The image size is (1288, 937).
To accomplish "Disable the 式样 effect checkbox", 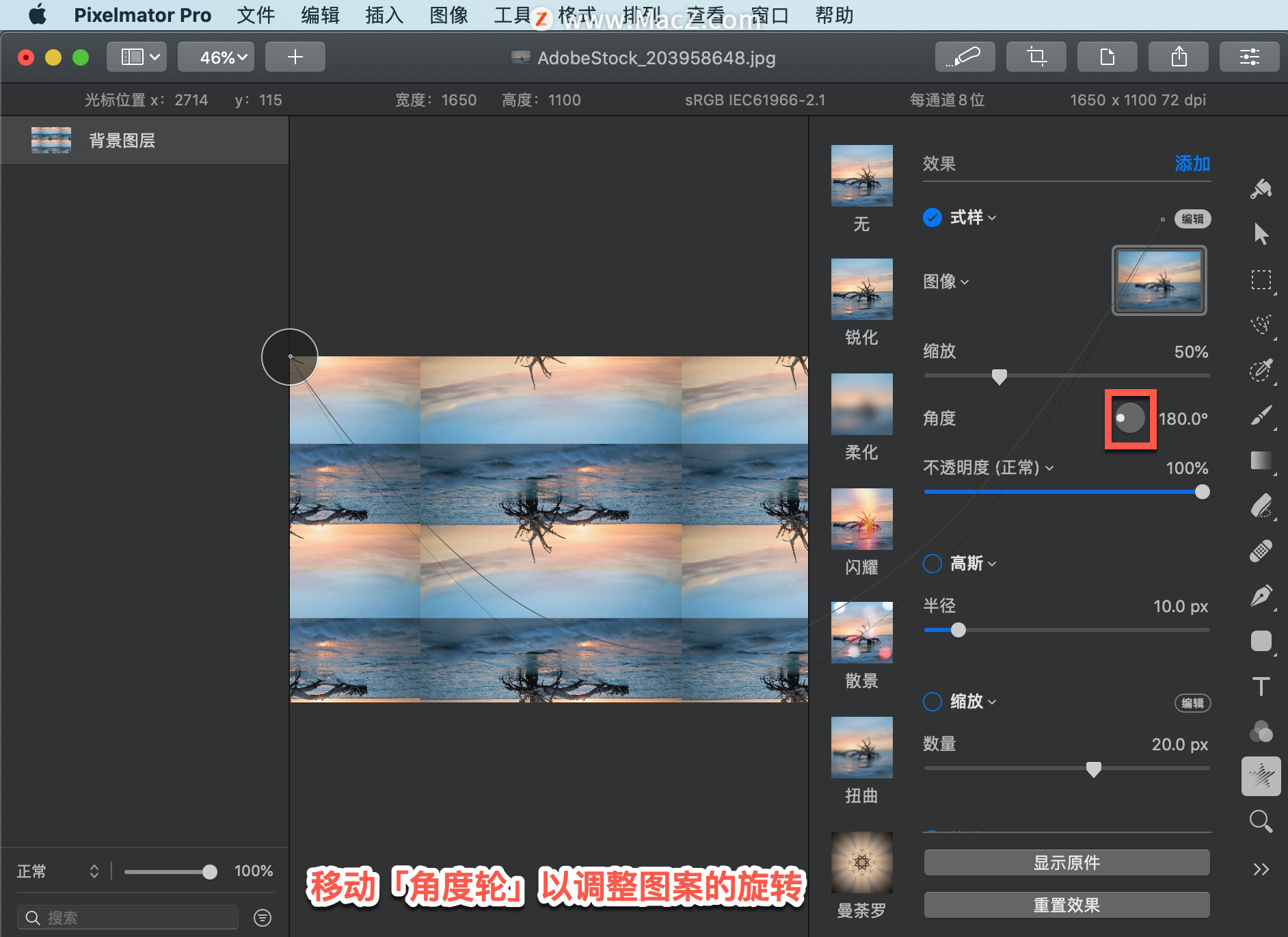I will click(x=933, y=217).
